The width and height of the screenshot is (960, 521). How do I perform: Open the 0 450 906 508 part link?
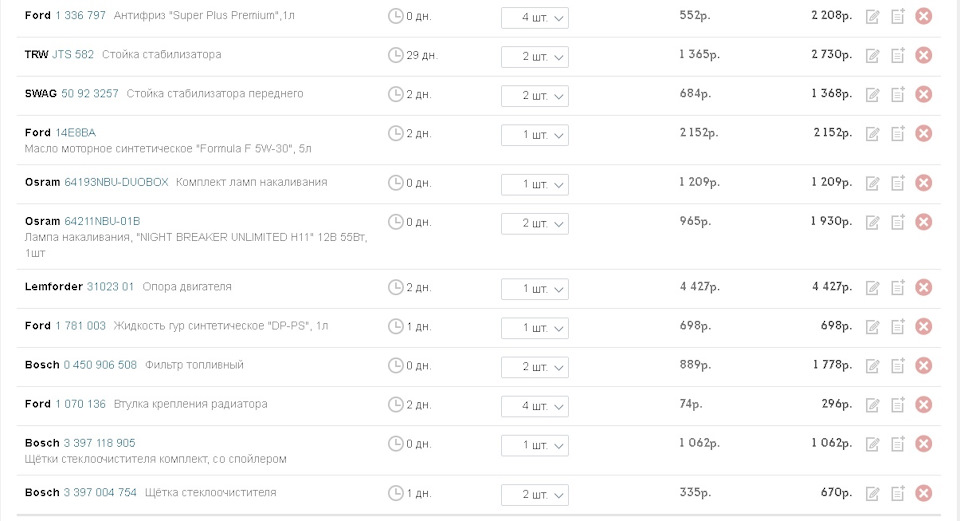coord(100,366)
